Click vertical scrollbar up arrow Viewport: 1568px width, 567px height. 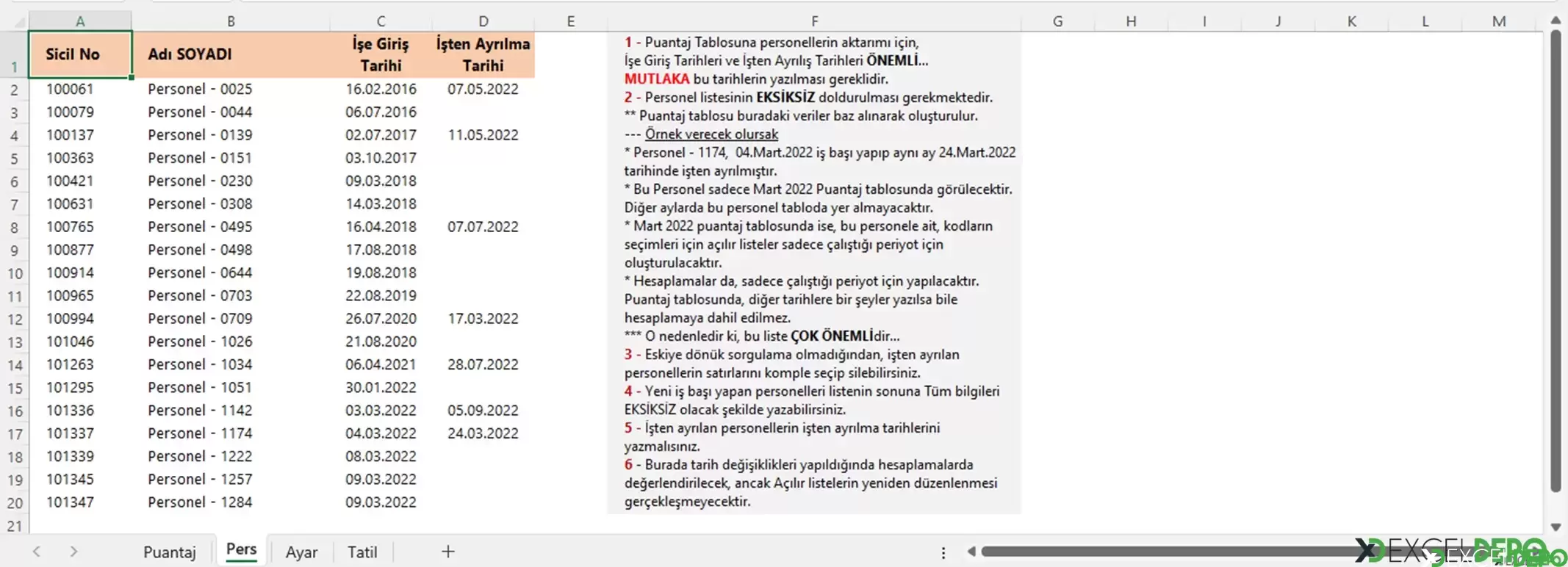pyautogui.click(x=1556, y=21)
